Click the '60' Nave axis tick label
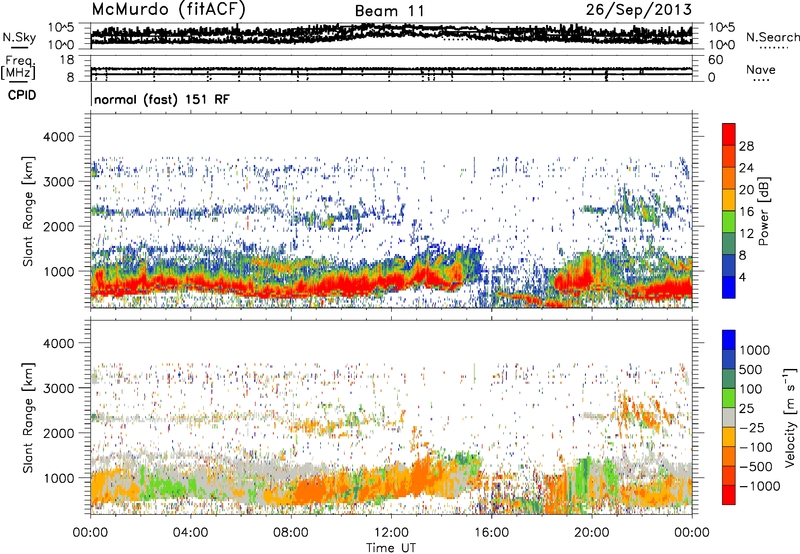The width and height of the screenshot is (800, 554). (716, 60)
